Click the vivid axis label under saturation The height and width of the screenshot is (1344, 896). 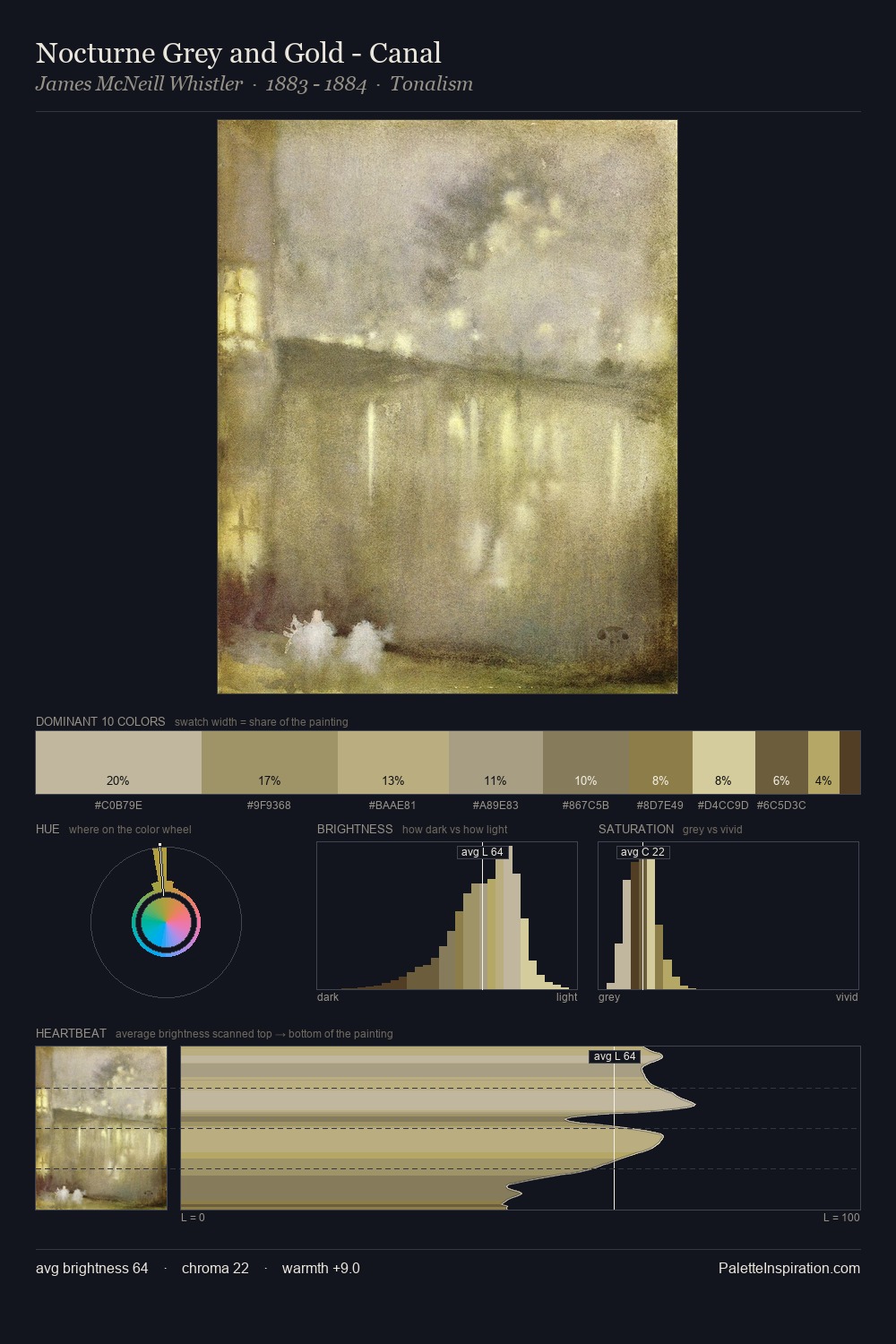point(847,997)
